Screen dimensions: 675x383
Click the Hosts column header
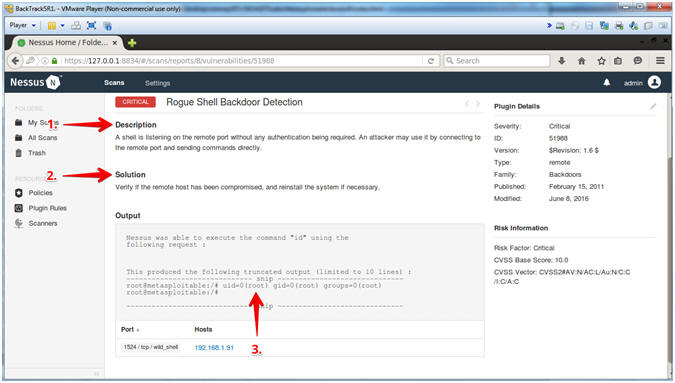tap(203, 329)
